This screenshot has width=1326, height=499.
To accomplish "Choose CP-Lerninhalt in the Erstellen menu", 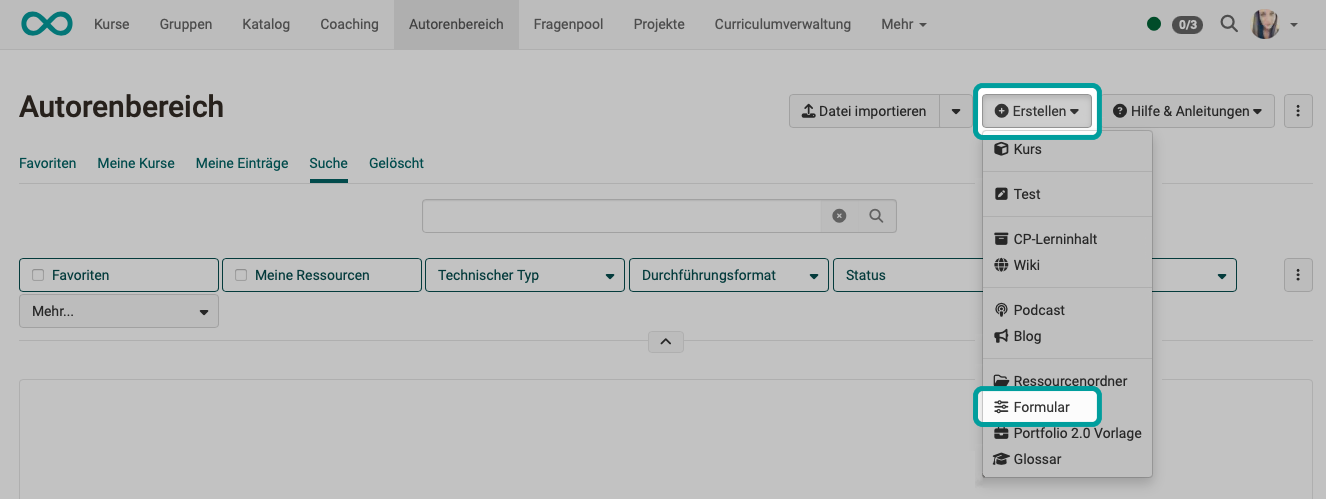I will click(1067, 239).
